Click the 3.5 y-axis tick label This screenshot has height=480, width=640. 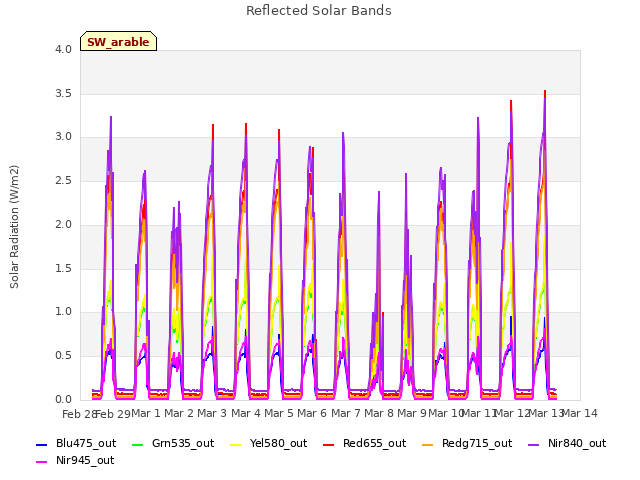63,93
